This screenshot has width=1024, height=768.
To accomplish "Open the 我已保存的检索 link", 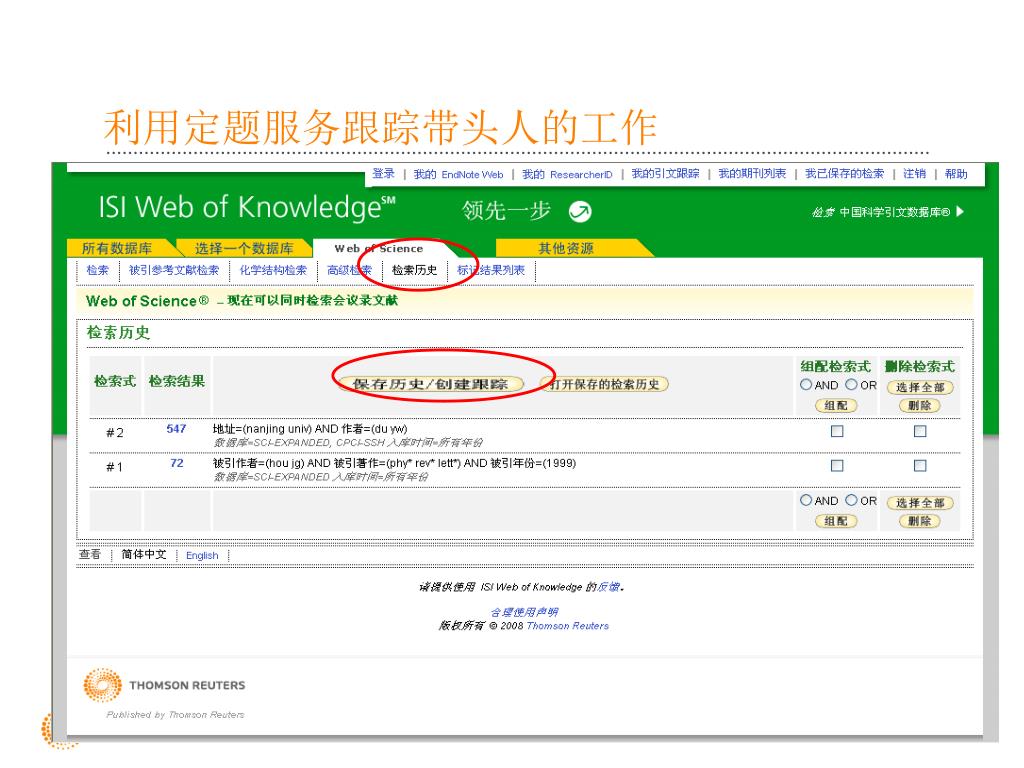I will click(x=844, y=174).
